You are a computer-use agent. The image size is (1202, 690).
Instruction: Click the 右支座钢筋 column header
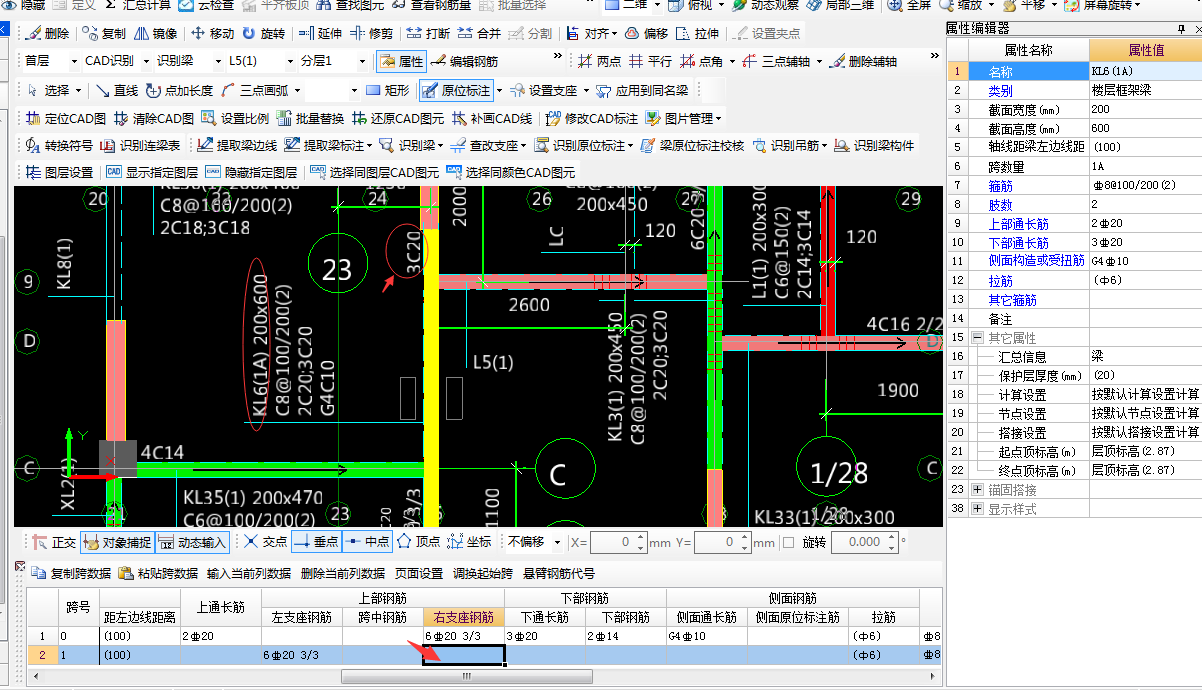point(463,617)
